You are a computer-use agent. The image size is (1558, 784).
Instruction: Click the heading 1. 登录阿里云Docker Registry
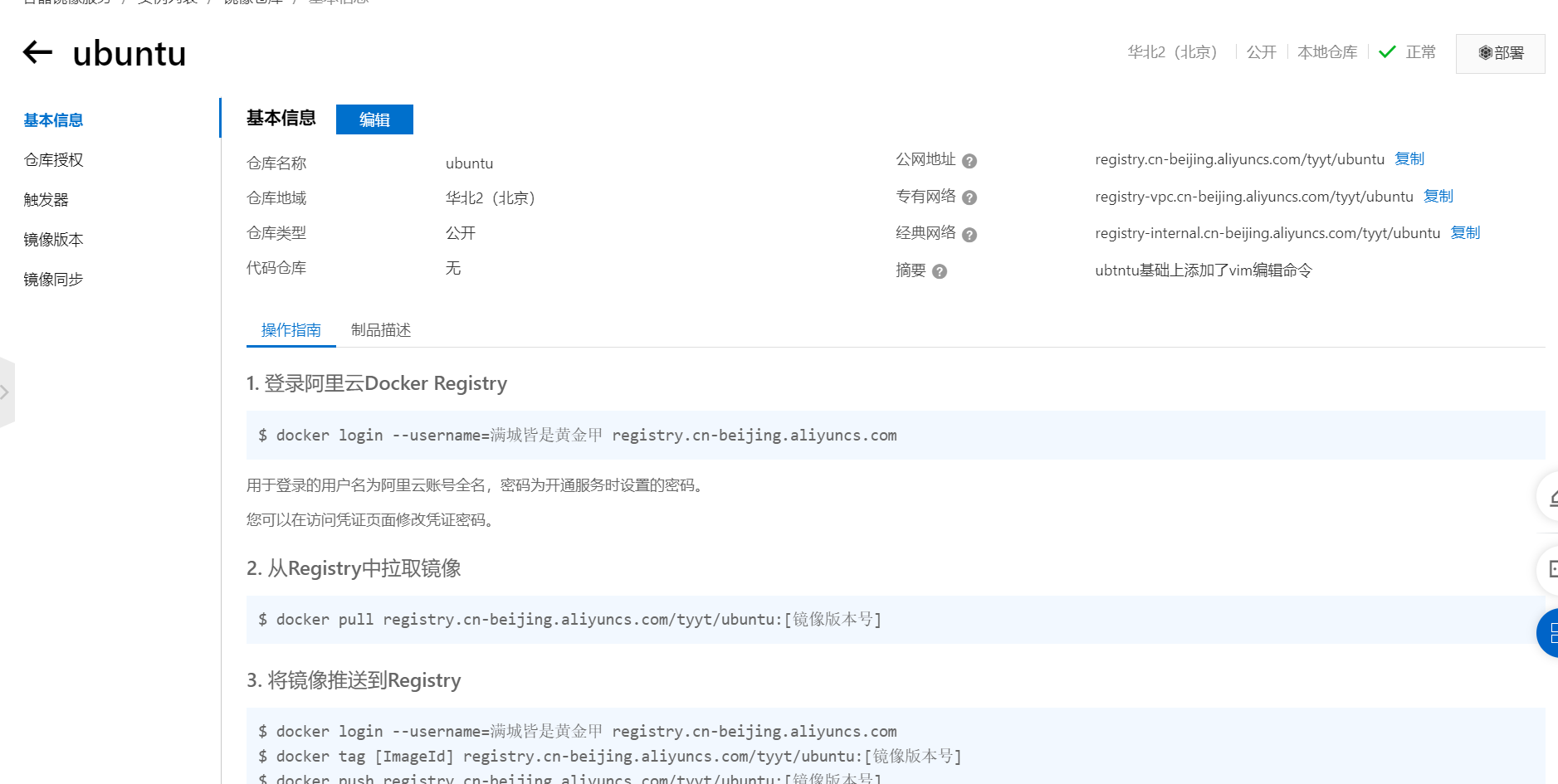[377, 383]
